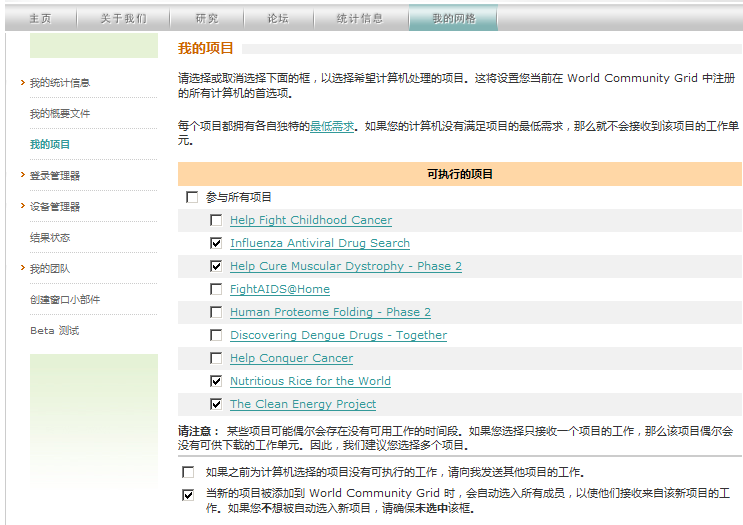Uncheck Nutritious Rice for the World
This screenshot has width=743, height=525.
click(216, 381)
